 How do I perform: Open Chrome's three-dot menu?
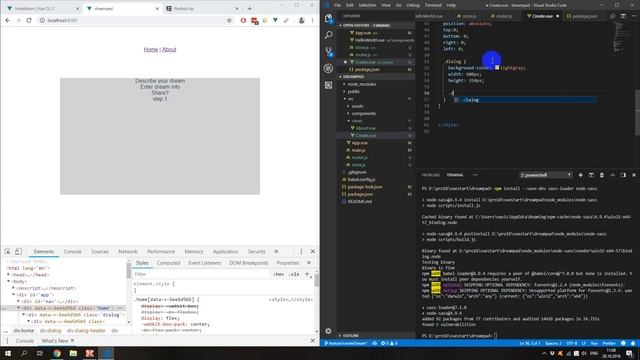(x=313, y=20)
